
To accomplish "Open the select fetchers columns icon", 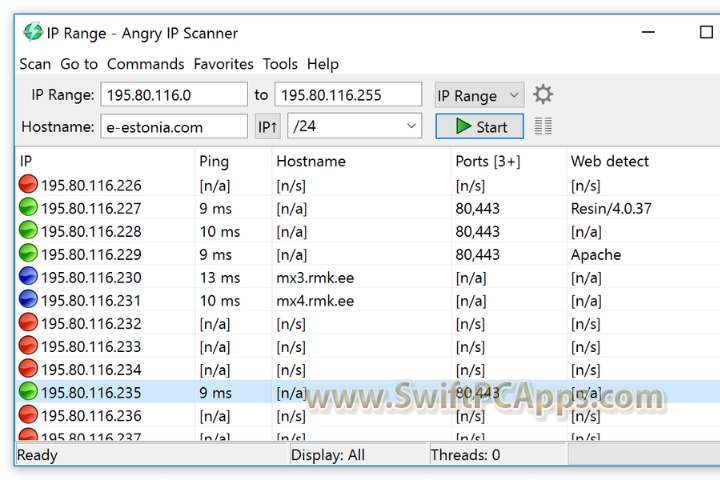I will [x=543, y=126].
